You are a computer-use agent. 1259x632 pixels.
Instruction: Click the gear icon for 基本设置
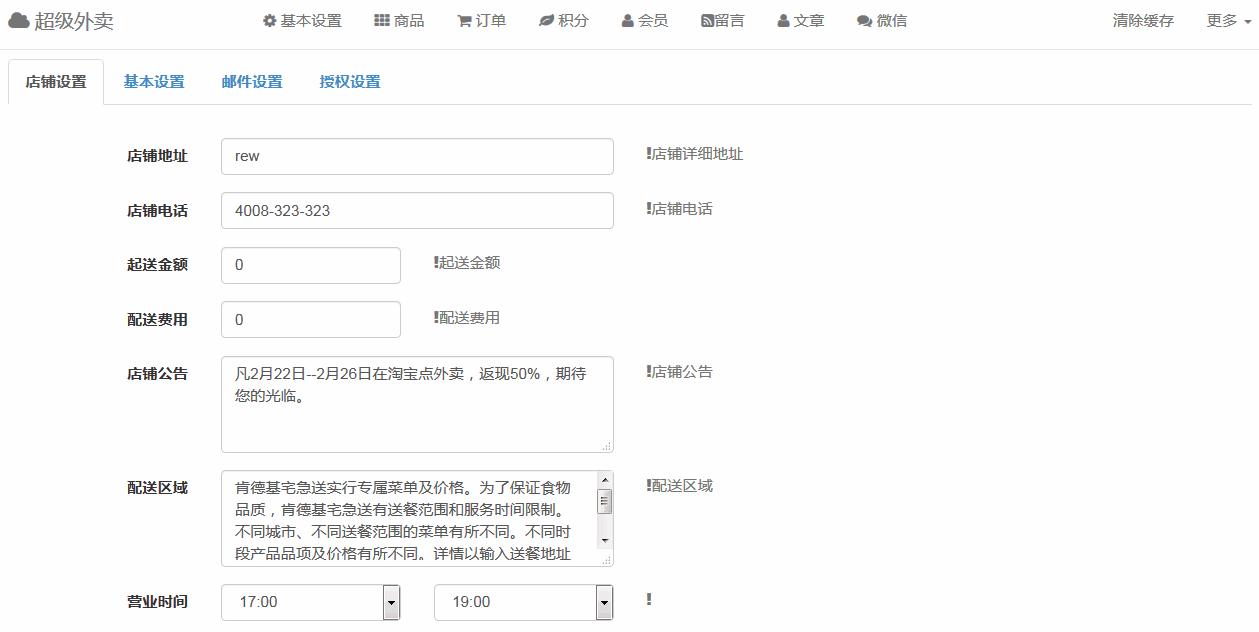(x=269, y=21)
